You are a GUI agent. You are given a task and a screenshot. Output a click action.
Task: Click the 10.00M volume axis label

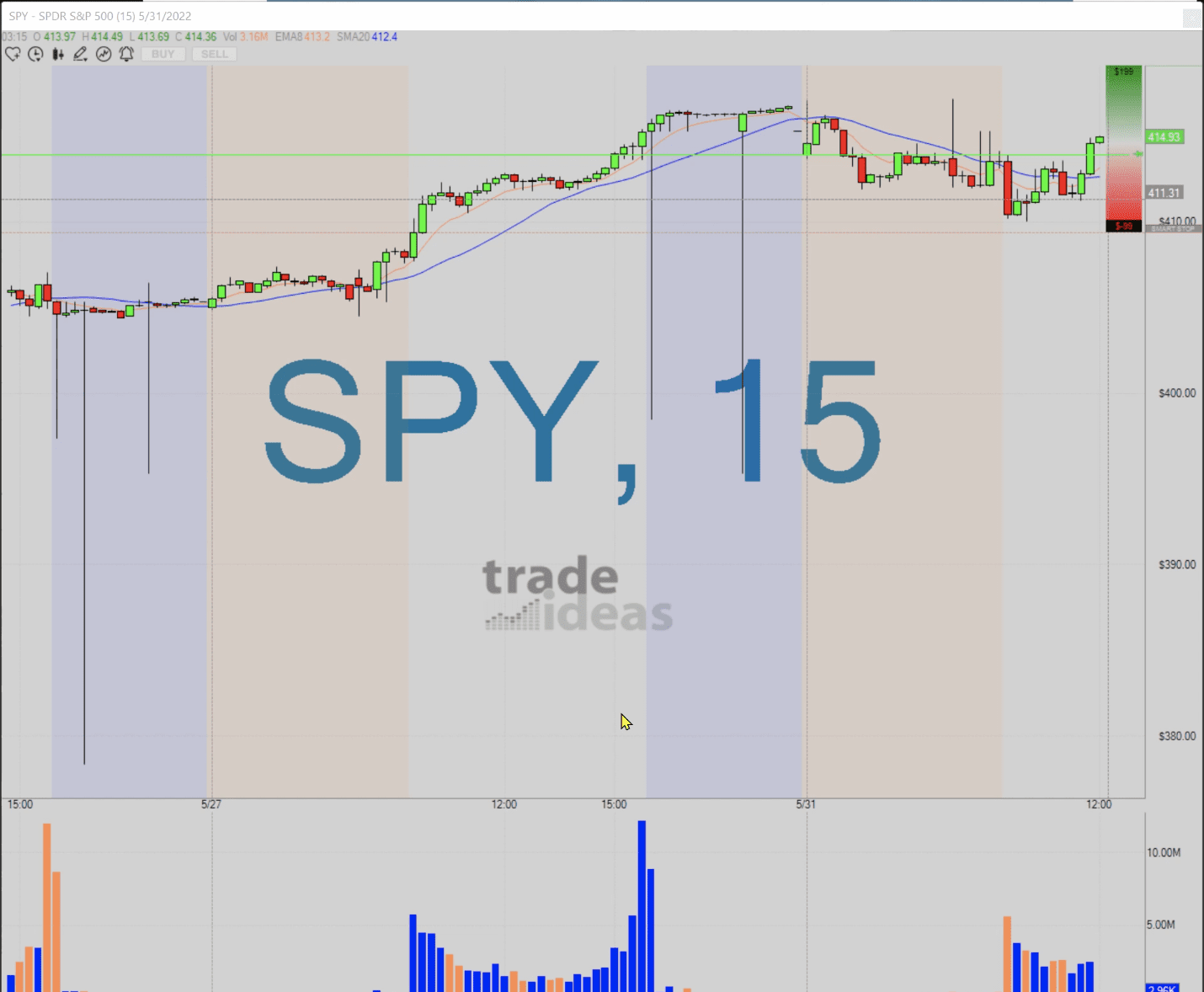tap(1164, 853)
